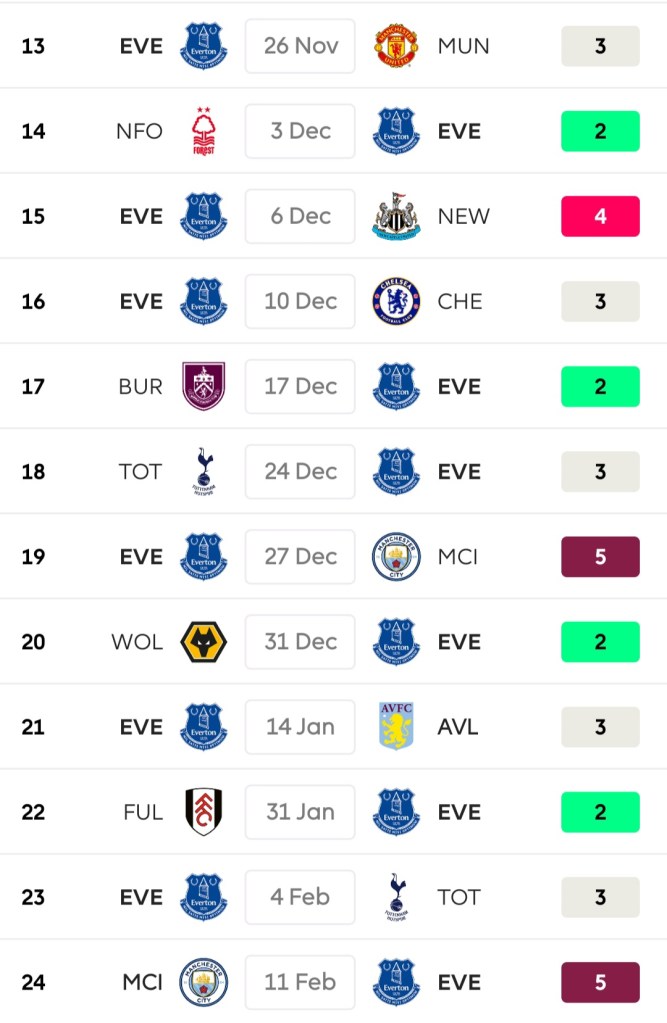The height and width of the screenshot is (1023, 667).
Task: Open the 6 Dec fixture date box
Action: [300, 216]
